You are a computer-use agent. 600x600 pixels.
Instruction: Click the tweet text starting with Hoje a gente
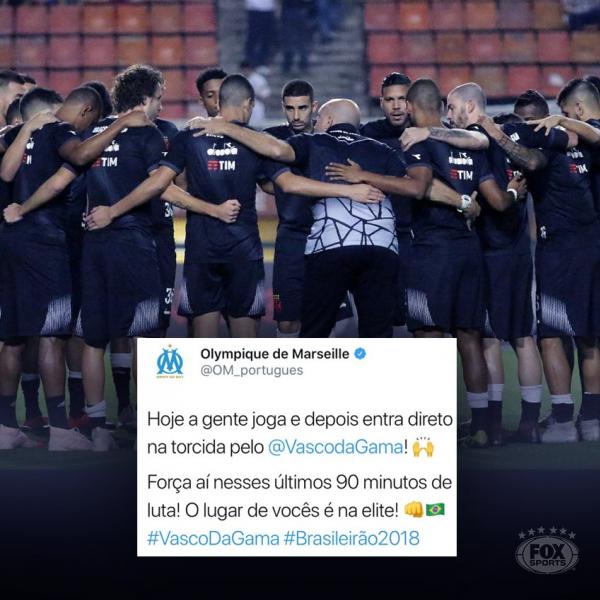click(300, 433)
